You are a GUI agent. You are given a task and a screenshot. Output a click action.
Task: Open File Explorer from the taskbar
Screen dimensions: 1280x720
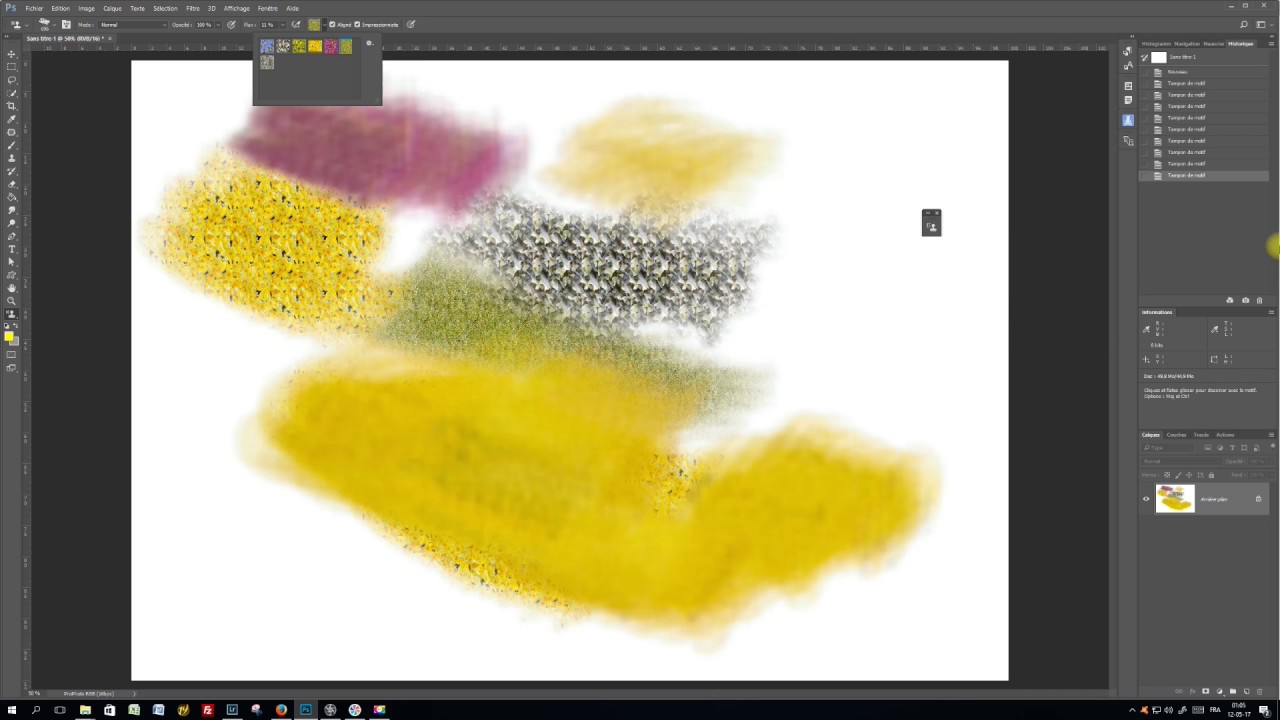[x=85, y=710]
